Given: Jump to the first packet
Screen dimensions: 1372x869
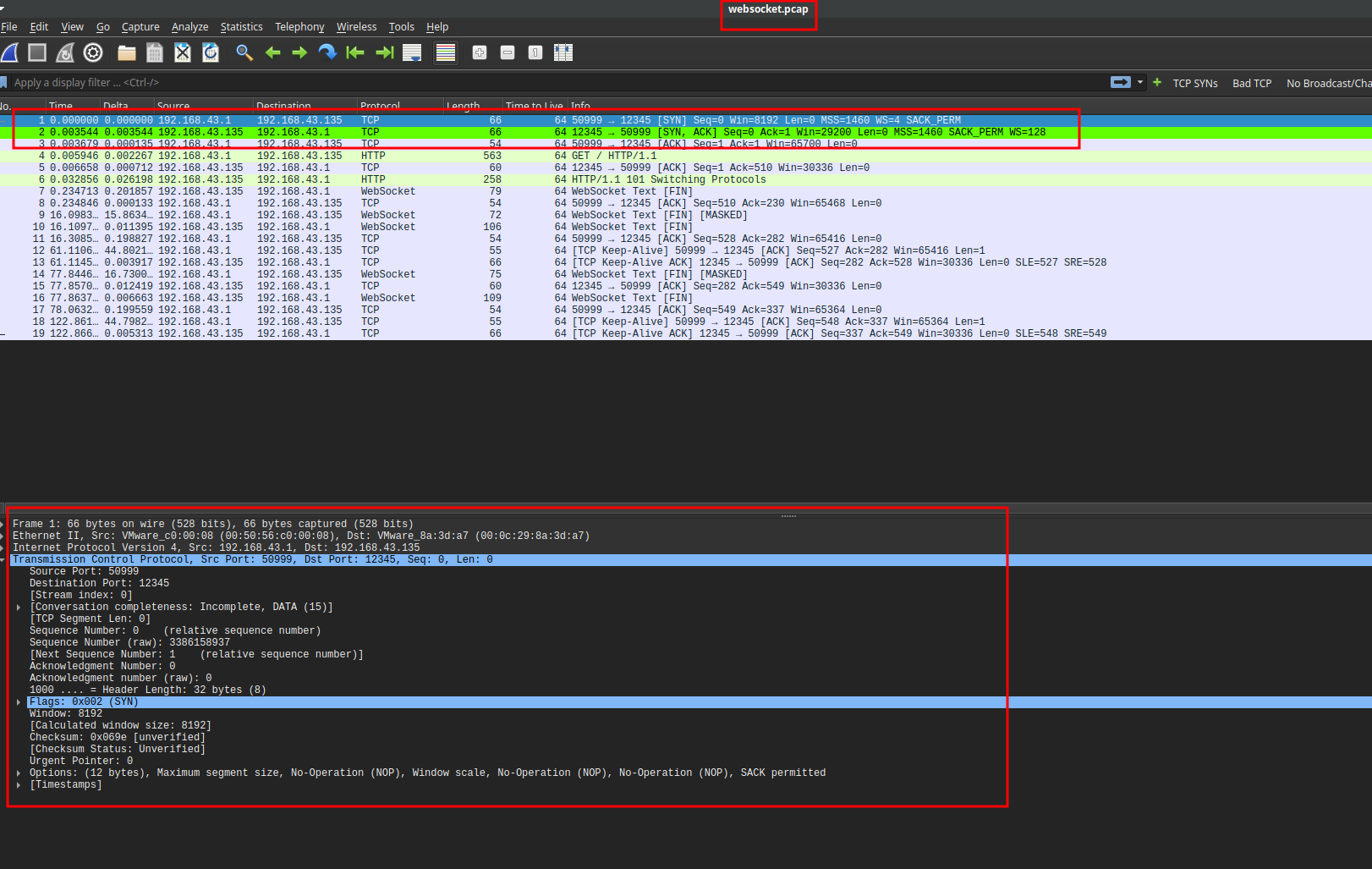Looking at the screenshot, I should tap(355, 52).
